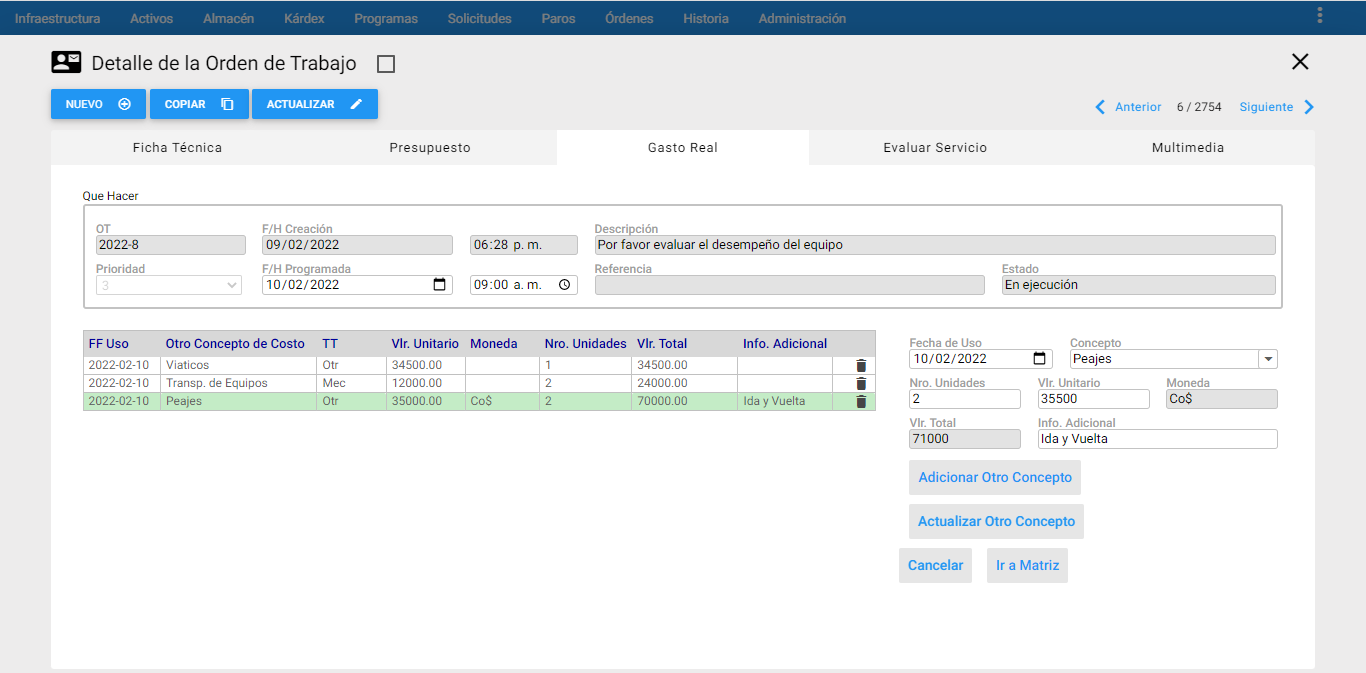Delete the Peajes cost row

click(x=861, y=401)
